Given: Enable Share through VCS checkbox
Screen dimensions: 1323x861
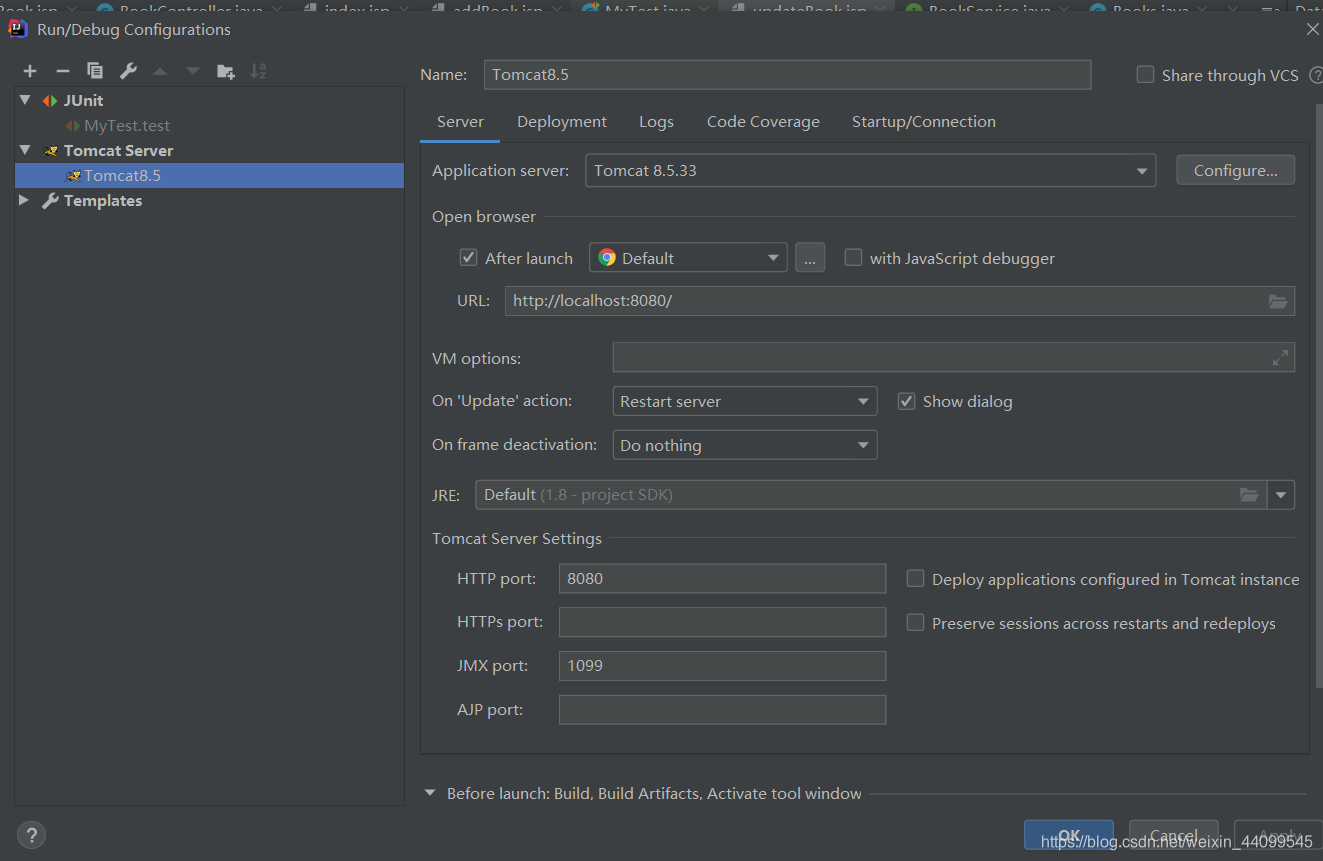Looking at the screenshot, I should (x=1146, y=75).
